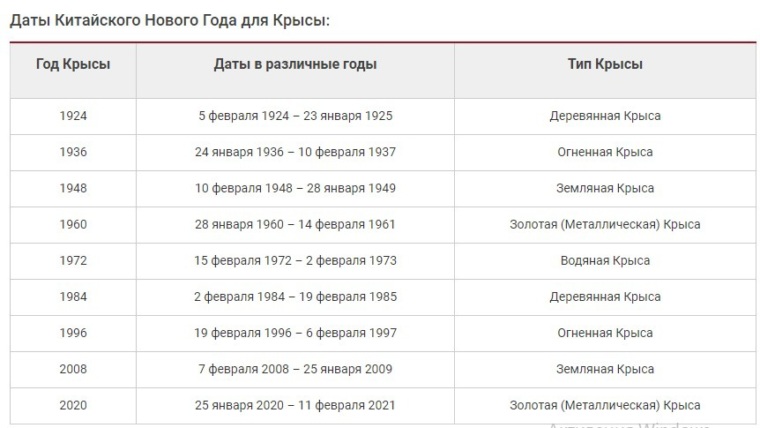Select the date range 25 января 2020
Image resolution: width=760 pixels, height=428 pixels.
point(295,405)
